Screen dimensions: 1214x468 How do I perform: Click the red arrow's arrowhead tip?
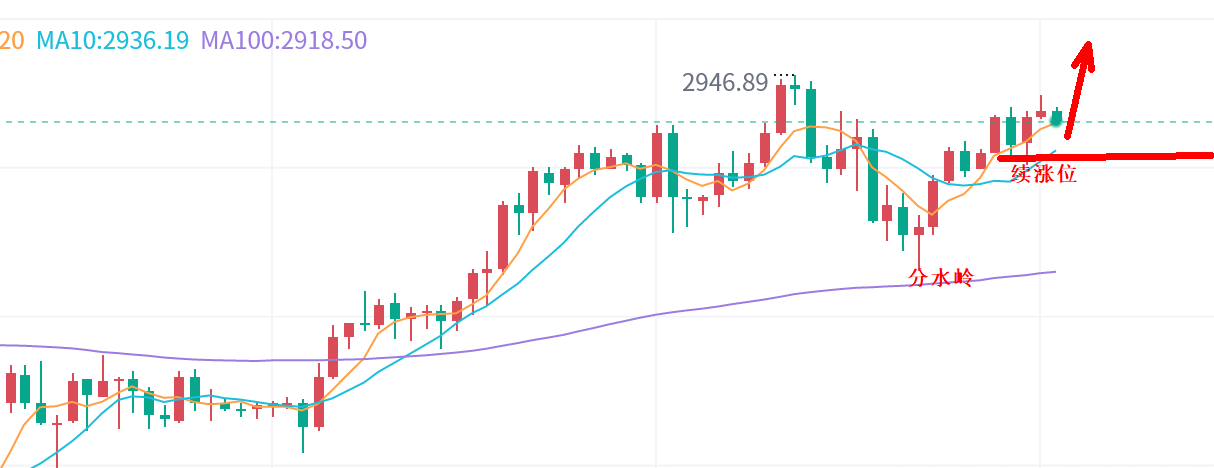pyautogui.click(x=1088, y=44)
